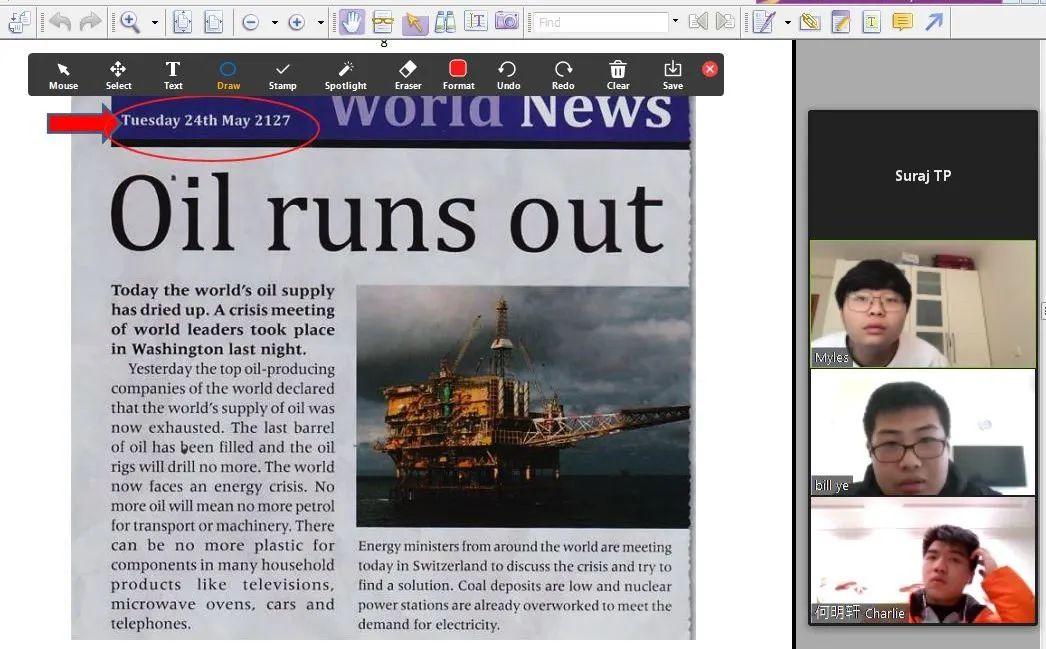Screen dimensions: 1046x649
Task: Select the text selection tool
Action: [x=476, y=22]
